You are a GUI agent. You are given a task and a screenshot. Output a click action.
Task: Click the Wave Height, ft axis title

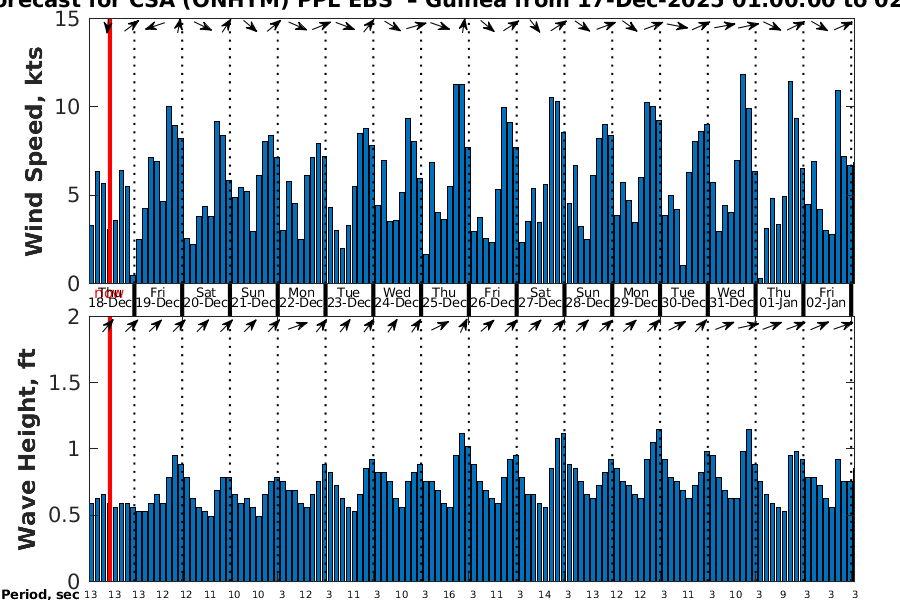pos(28,448)
